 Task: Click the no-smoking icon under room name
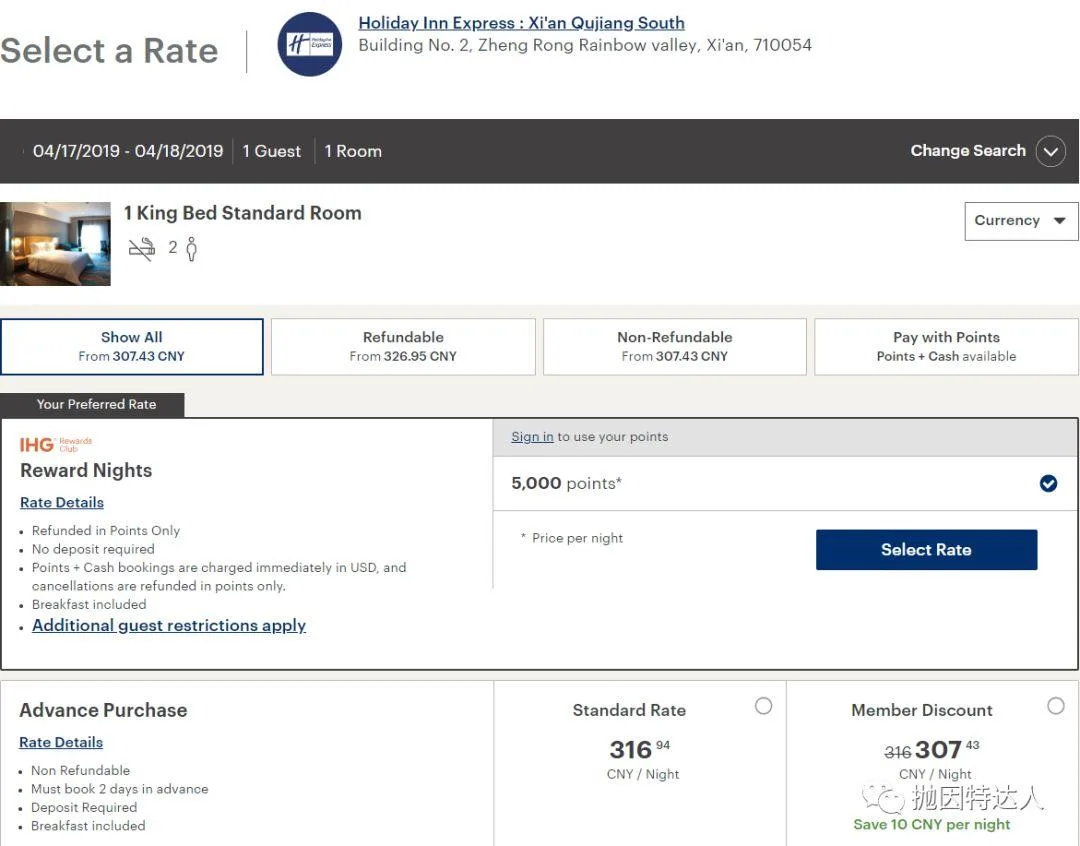pos(142,249)
